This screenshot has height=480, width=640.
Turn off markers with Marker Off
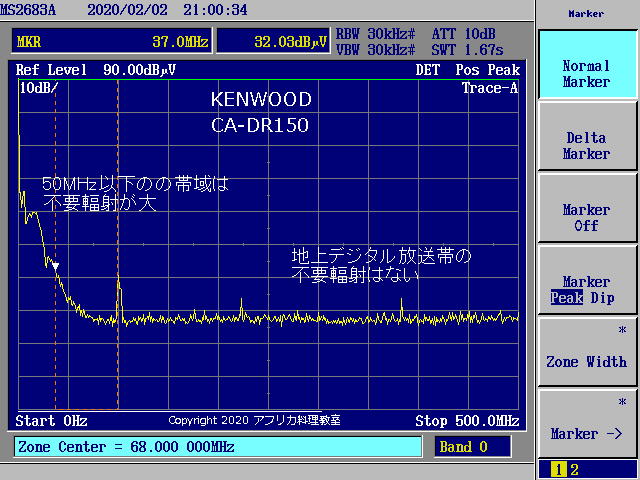coord(587,208)
